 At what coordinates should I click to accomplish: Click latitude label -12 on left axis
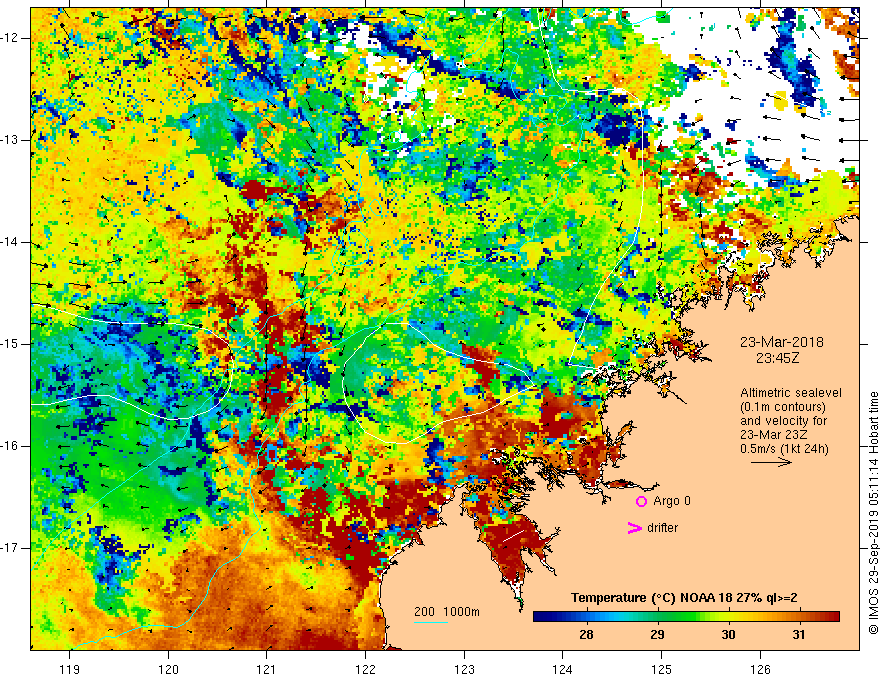pyautogui.click(x=10, y=38)
